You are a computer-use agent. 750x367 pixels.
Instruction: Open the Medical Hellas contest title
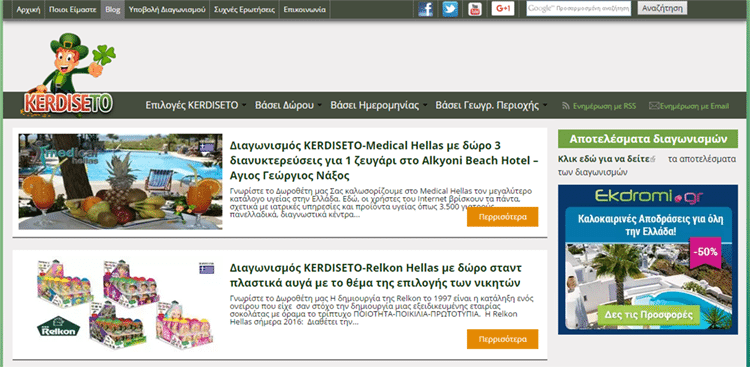tap(384, 160)
